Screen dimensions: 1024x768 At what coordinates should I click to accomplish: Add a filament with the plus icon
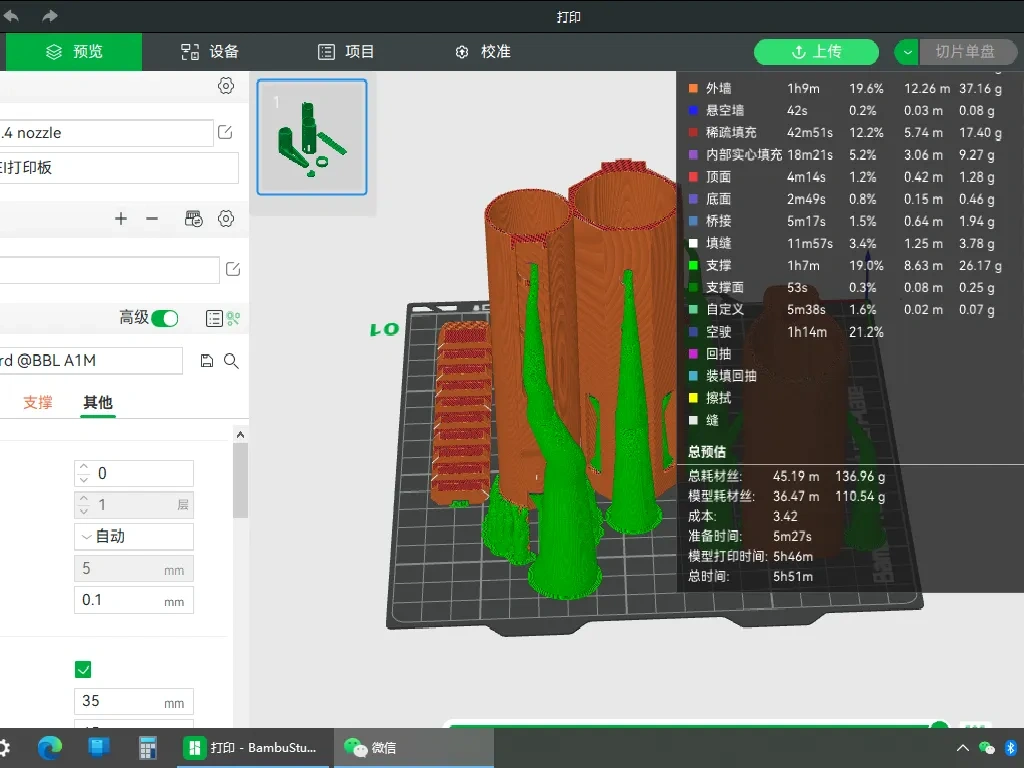pyautogui.click(x=121, y=218)
